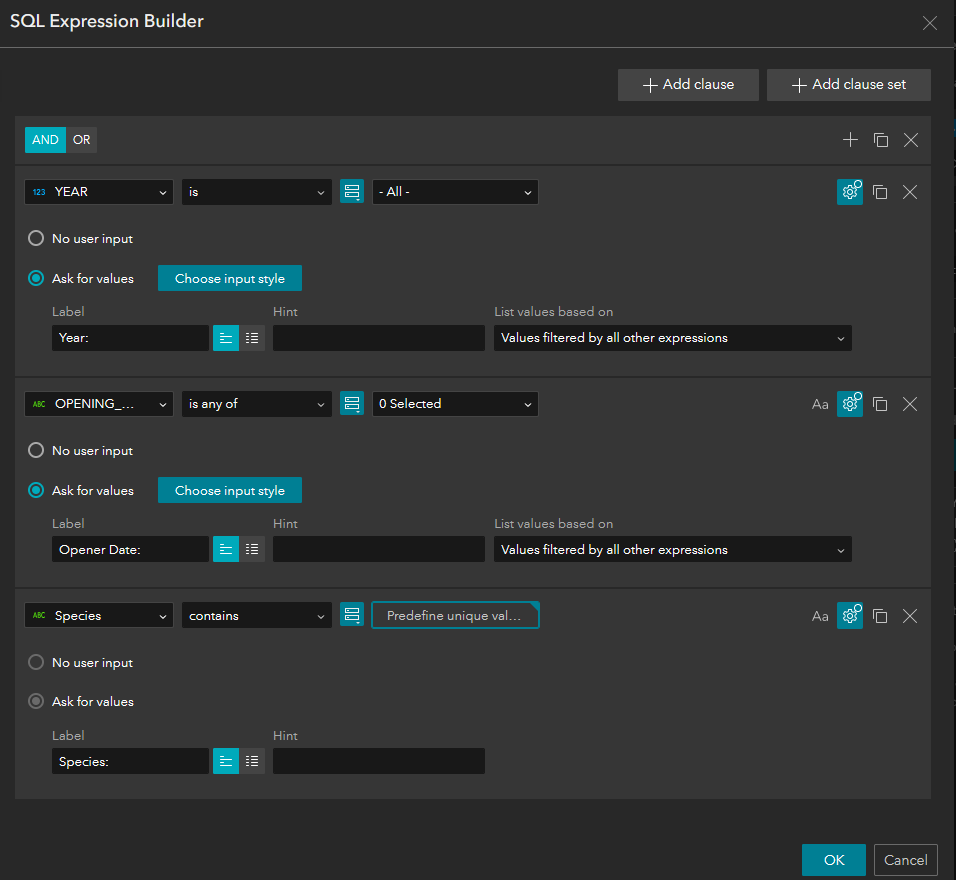This screenshot has width=956, height=880.
Task: Click the Hint field for Opener Date
Action: [378, 549]
